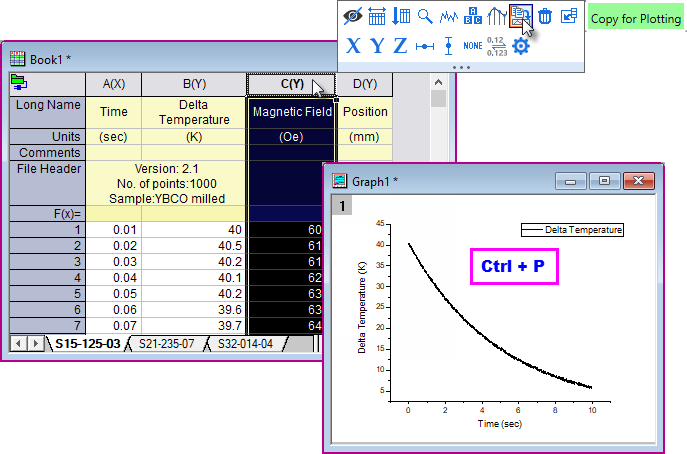Click the Delete trash can icon

[545, 15]
